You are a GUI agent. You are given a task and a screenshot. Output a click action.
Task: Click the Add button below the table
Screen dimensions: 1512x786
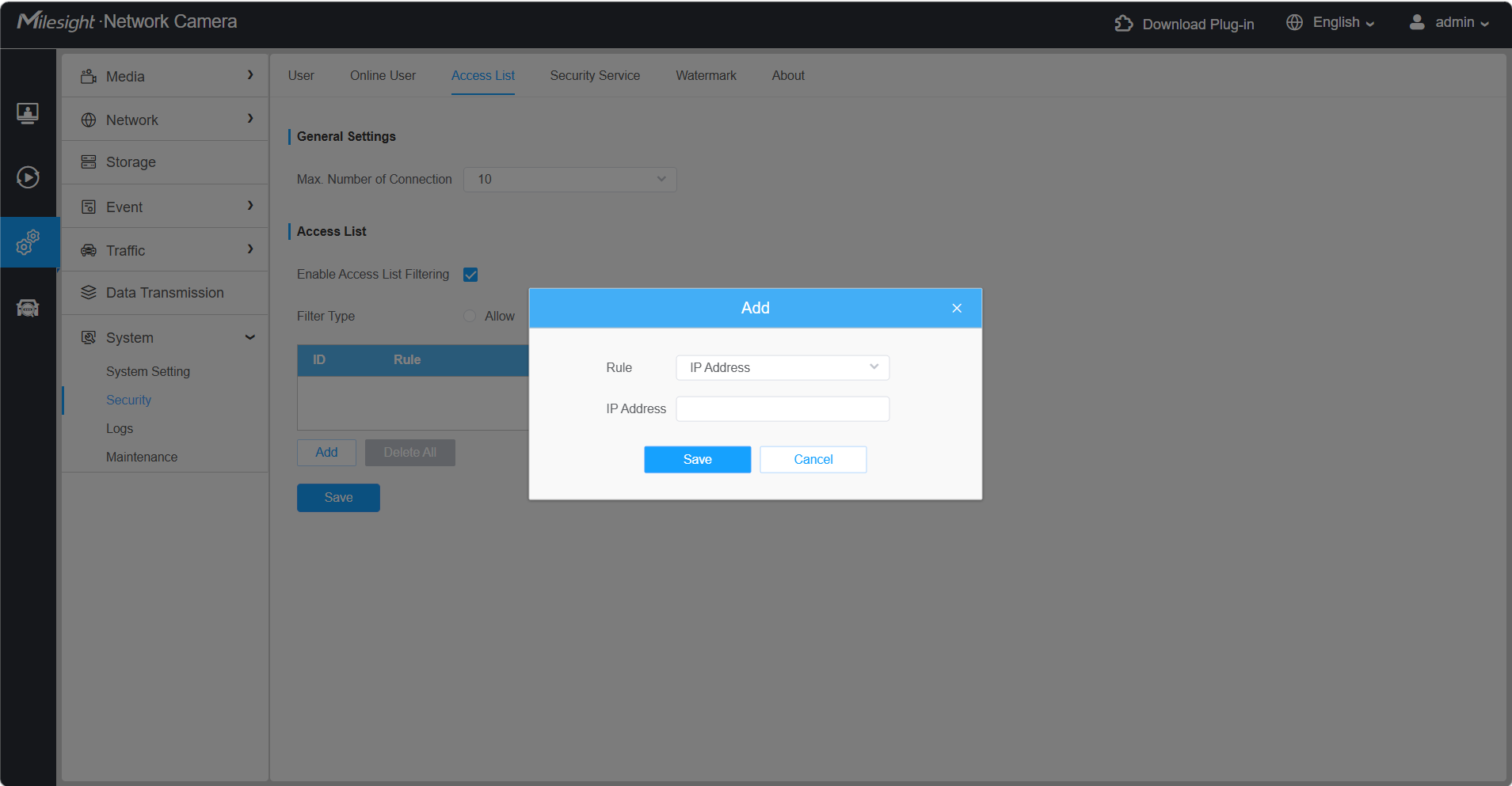click(326, 452)
